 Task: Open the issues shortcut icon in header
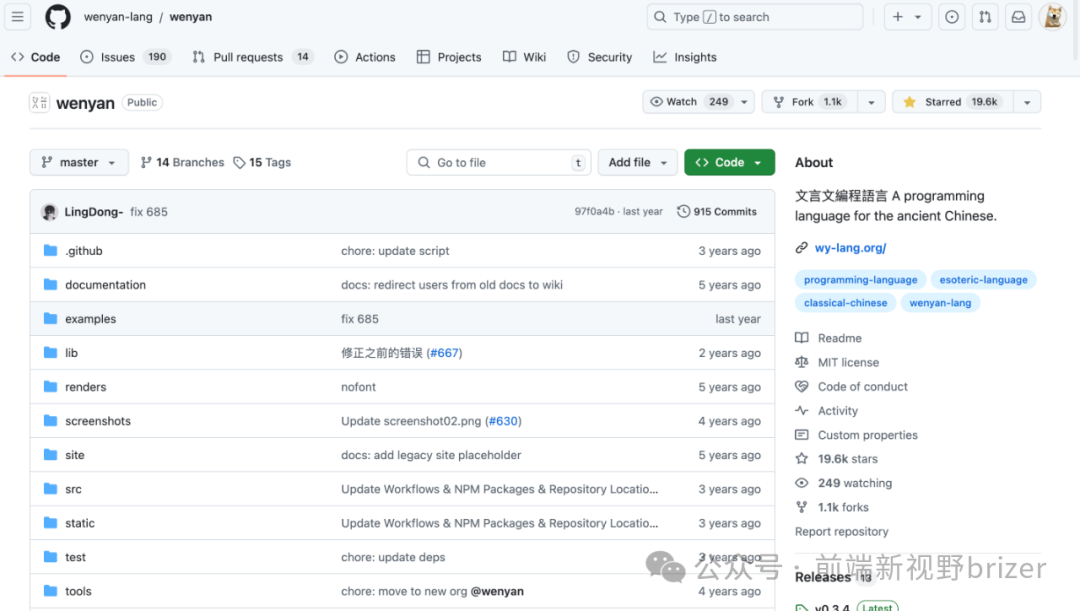pyautogui.click(x=952, y=17)
